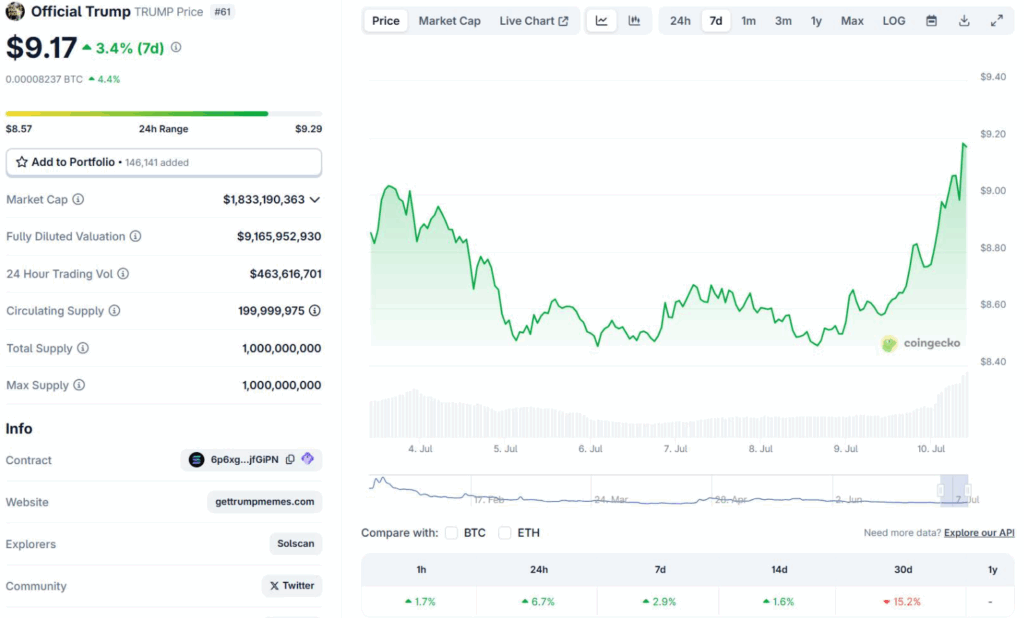Click the 24h column header in table
Image resolution: width=1024 pixels, height=618 pixels.
tap(539, 570)
